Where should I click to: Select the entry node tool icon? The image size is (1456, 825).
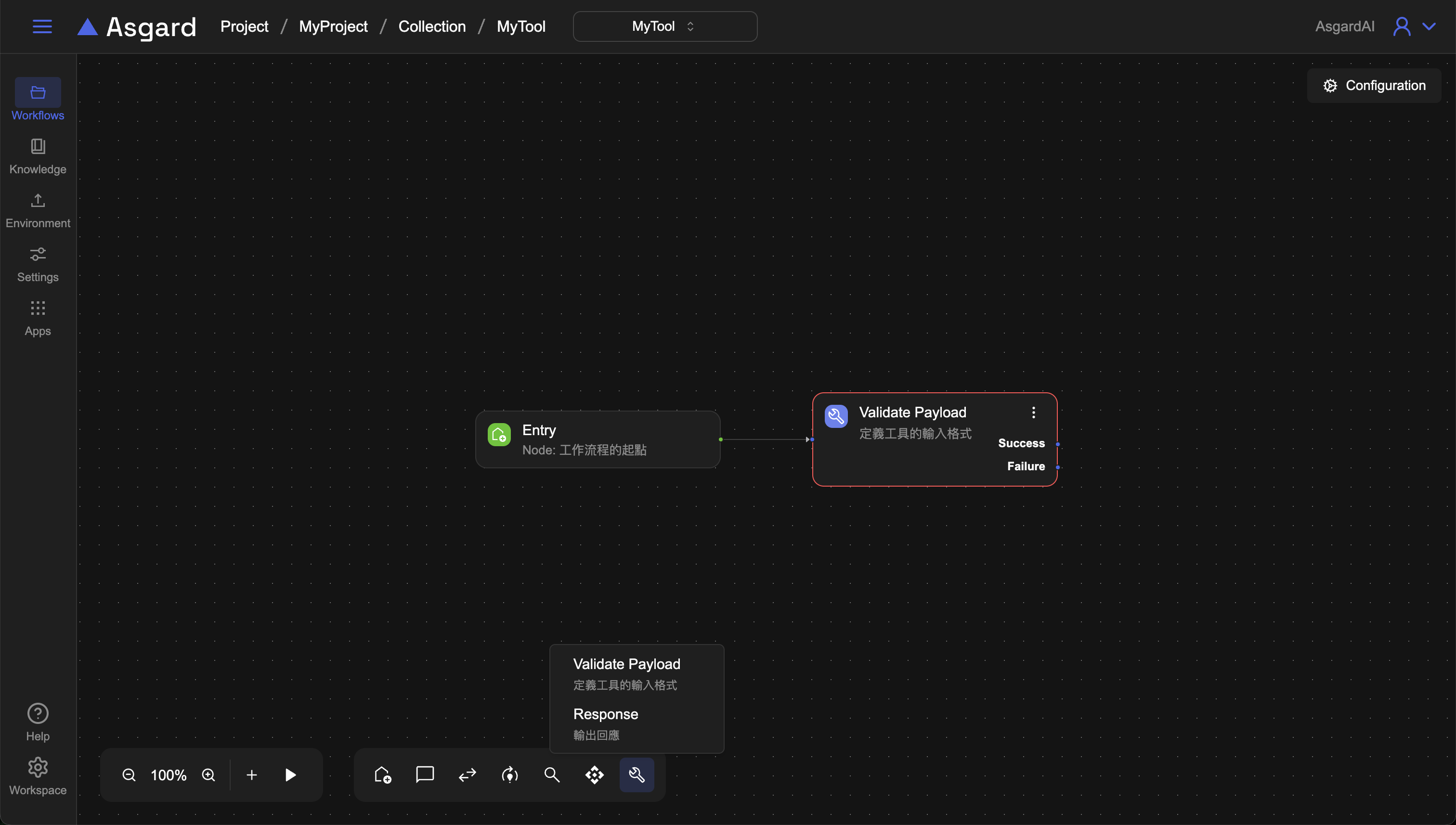coord(383,774)
